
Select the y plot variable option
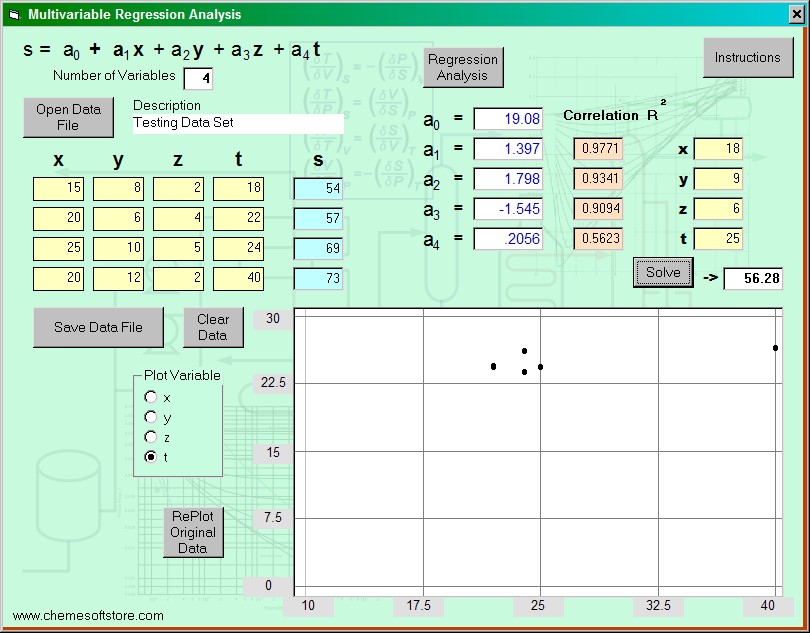[151, 417]
